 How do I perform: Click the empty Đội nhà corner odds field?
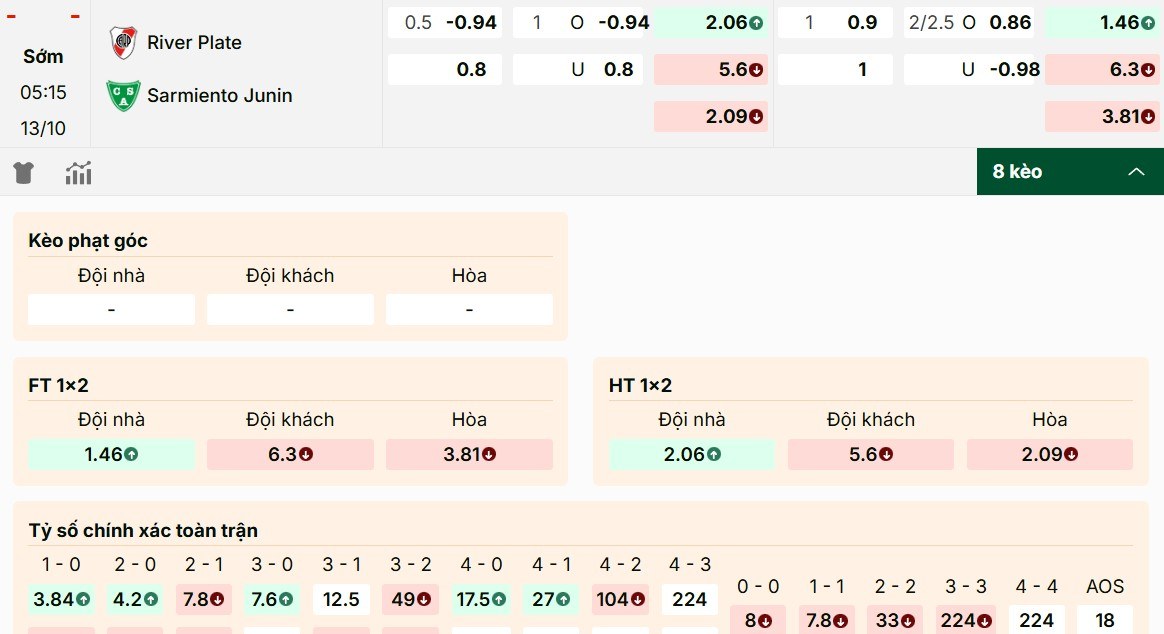pos(111,309)
